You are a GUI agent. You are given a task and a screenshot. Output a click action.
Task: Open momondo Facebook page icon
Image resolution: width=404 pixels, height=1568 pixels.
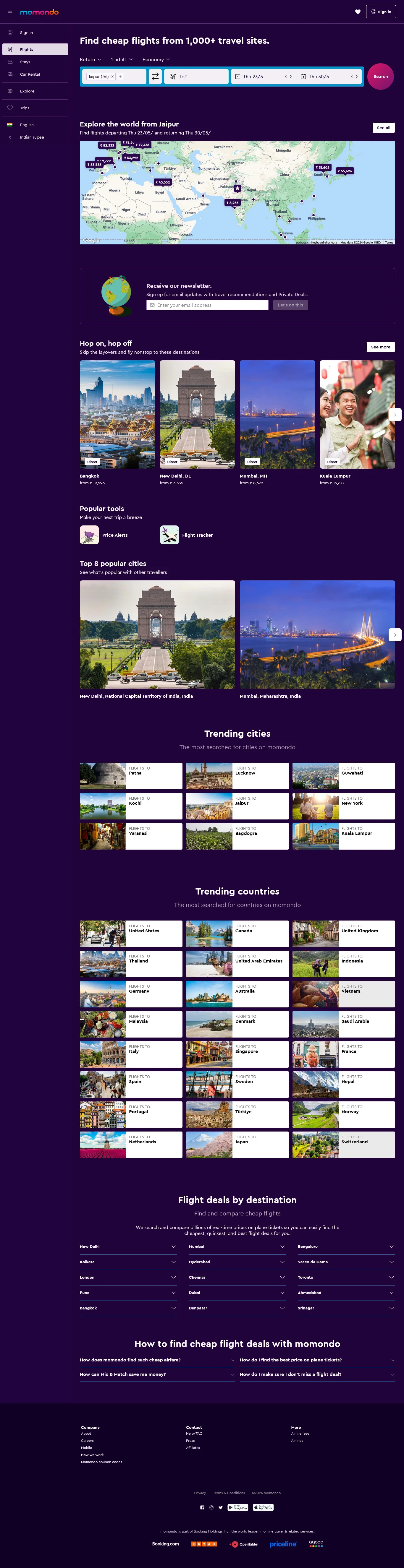tap(202, 1507)
